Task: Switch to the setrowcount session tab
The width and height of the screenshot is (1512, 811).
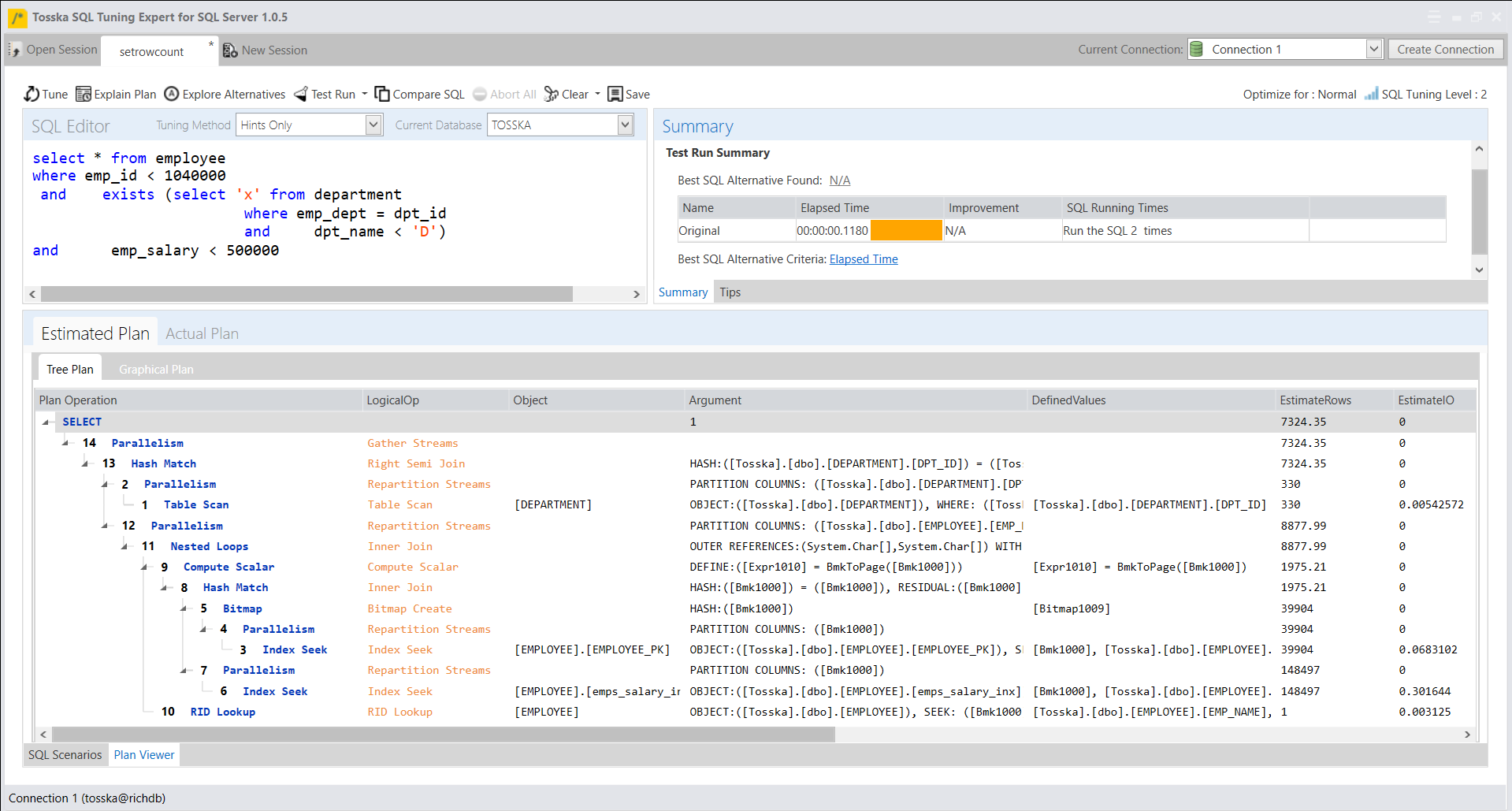Action: coord(151,51)
